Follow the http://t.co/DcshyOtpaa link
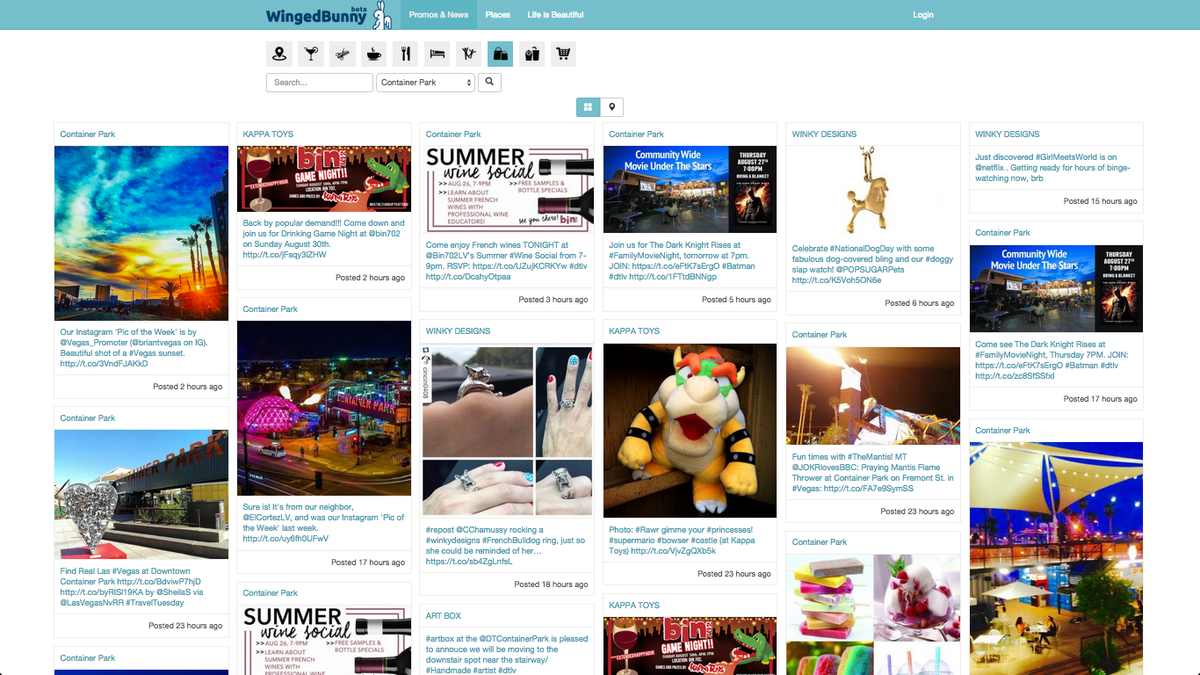The image size is (1200, 675). click(468, 277)
